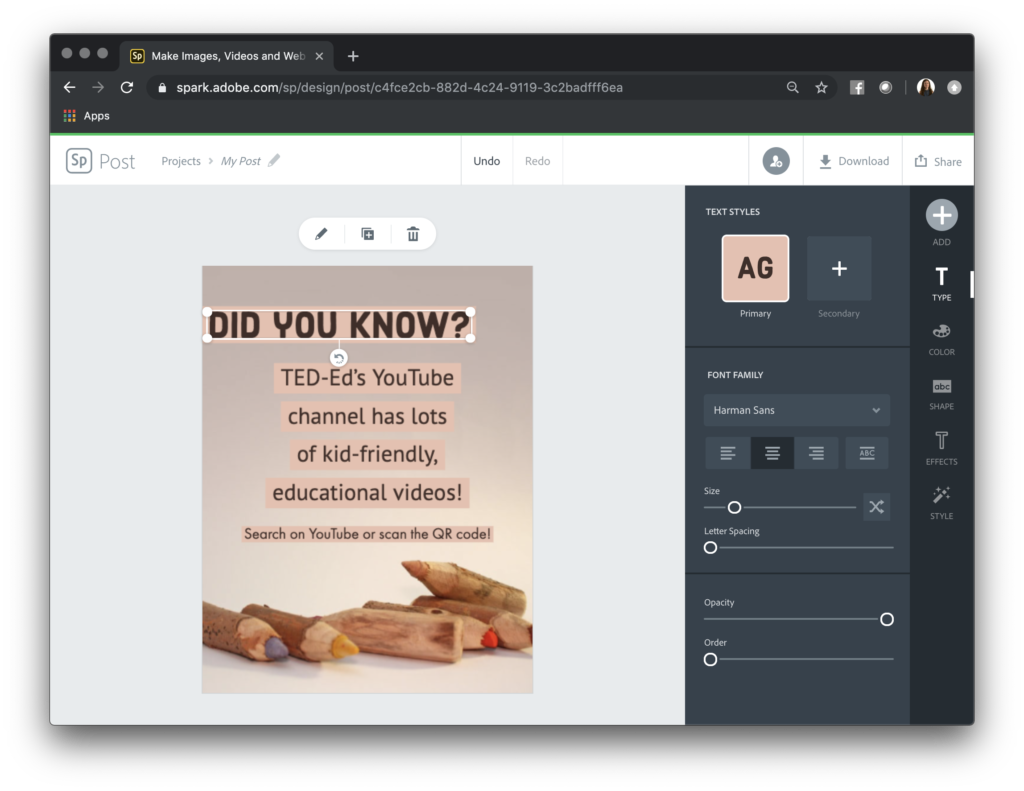The image size is (1024, 791).
Task: Enable right text alignment
Action: 817,452
